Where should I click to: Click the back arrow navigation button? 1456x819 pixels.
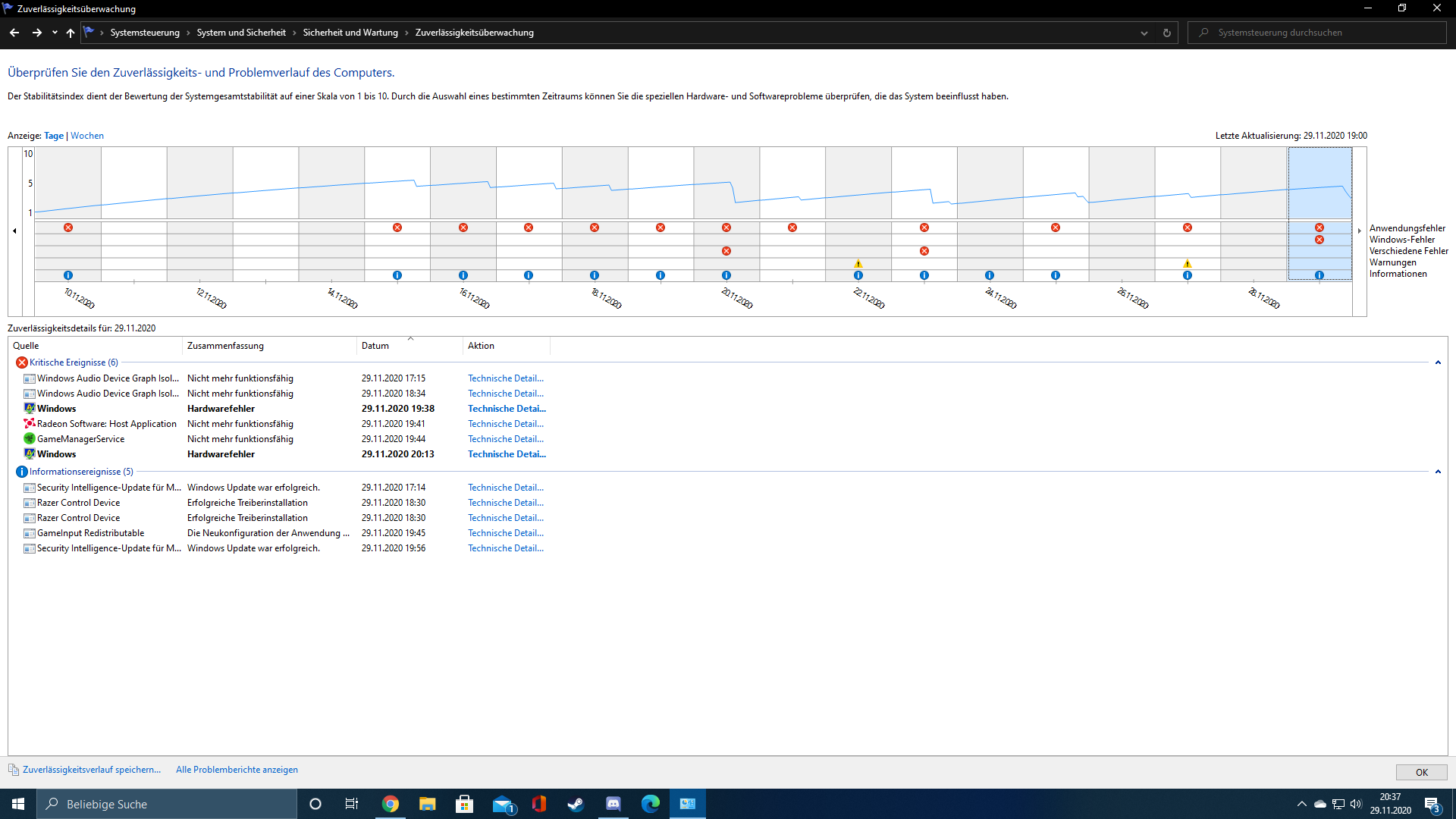coord(14,33)
